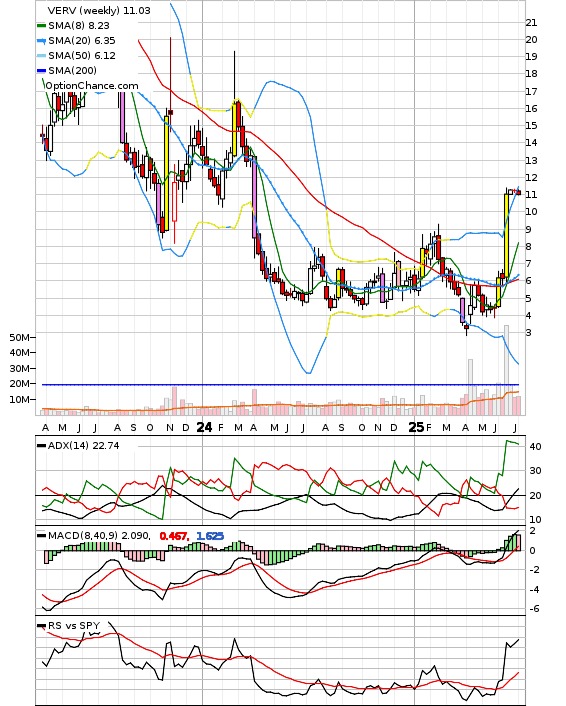
Task: Click the green SMA(8) legend color swatch
Action: [x=41, y=26]
